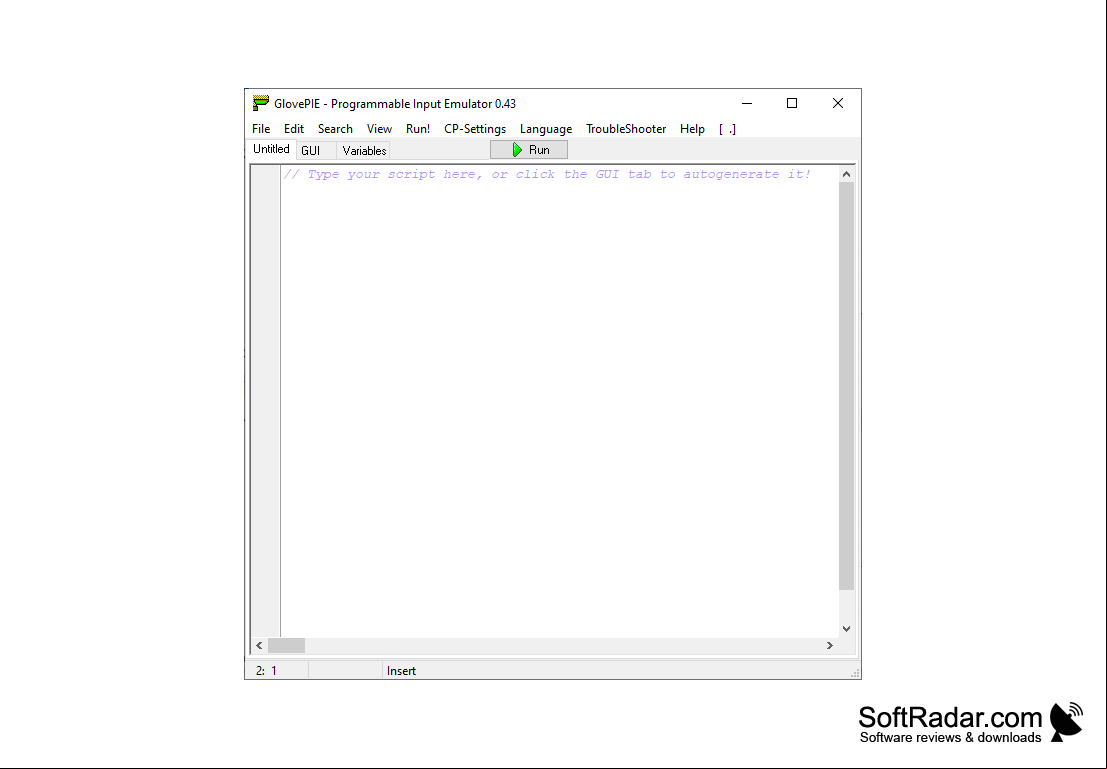Open the Edit menu
The image size is (1107, 769).
(x=294, y=129)
